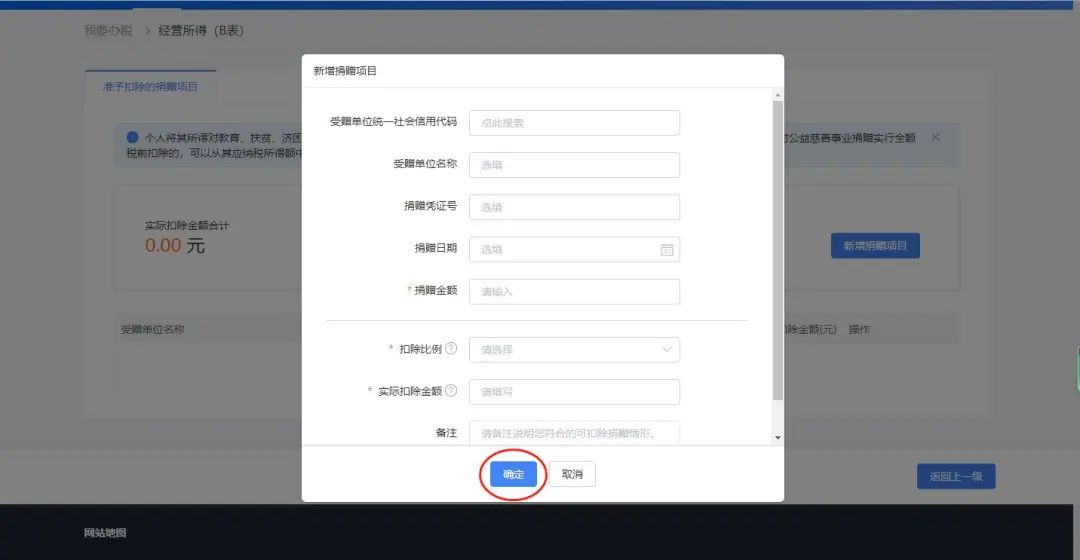Click the info icon in the notice banner
This screenshot has height=560, width=1080.
132,137
